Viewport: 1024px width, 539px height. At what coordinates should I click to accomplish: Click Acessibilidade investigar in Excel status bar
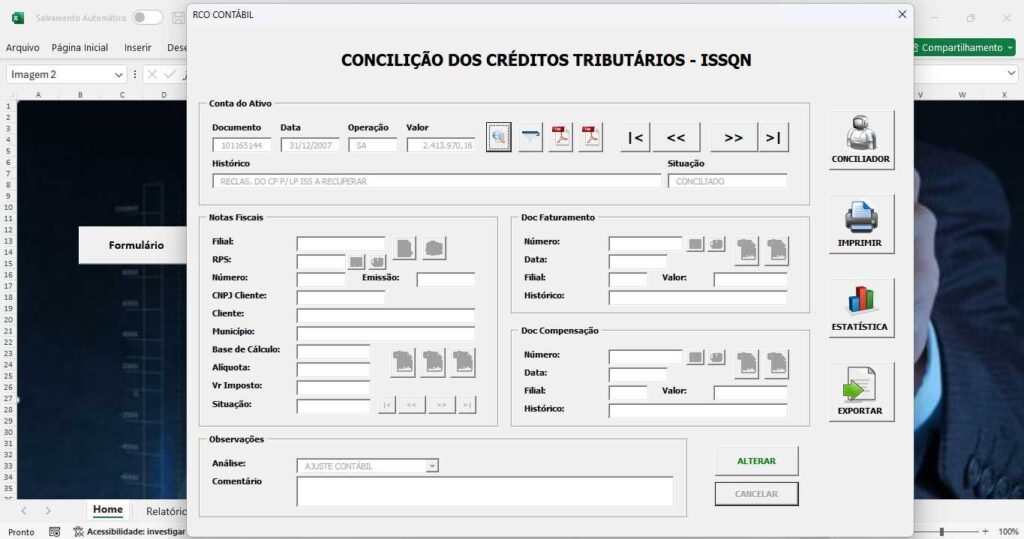click(x=129, y=532)
